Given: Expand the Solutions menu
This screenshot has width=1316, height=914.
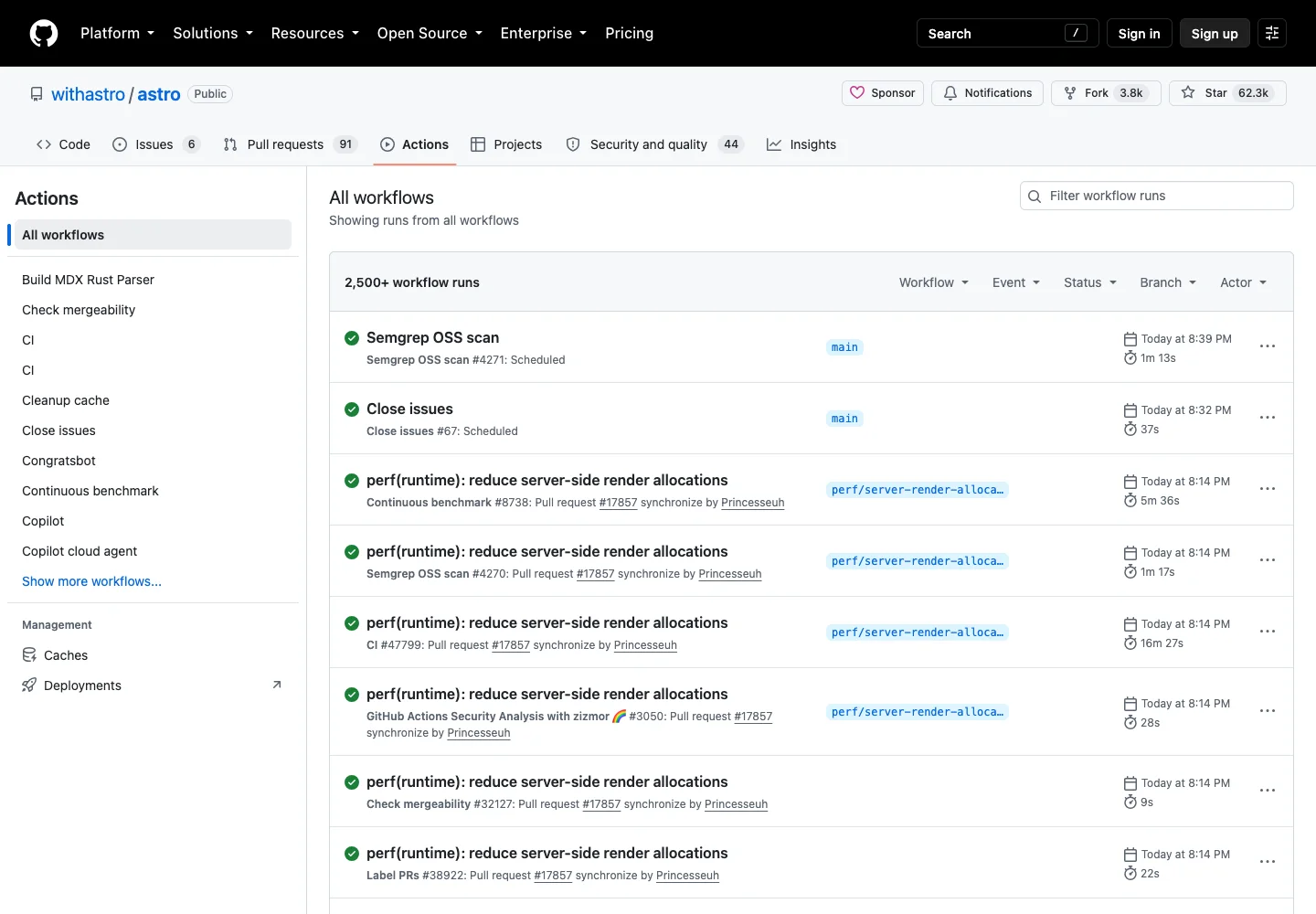Looking at the screenshot, I should click(x=213, y=33).
